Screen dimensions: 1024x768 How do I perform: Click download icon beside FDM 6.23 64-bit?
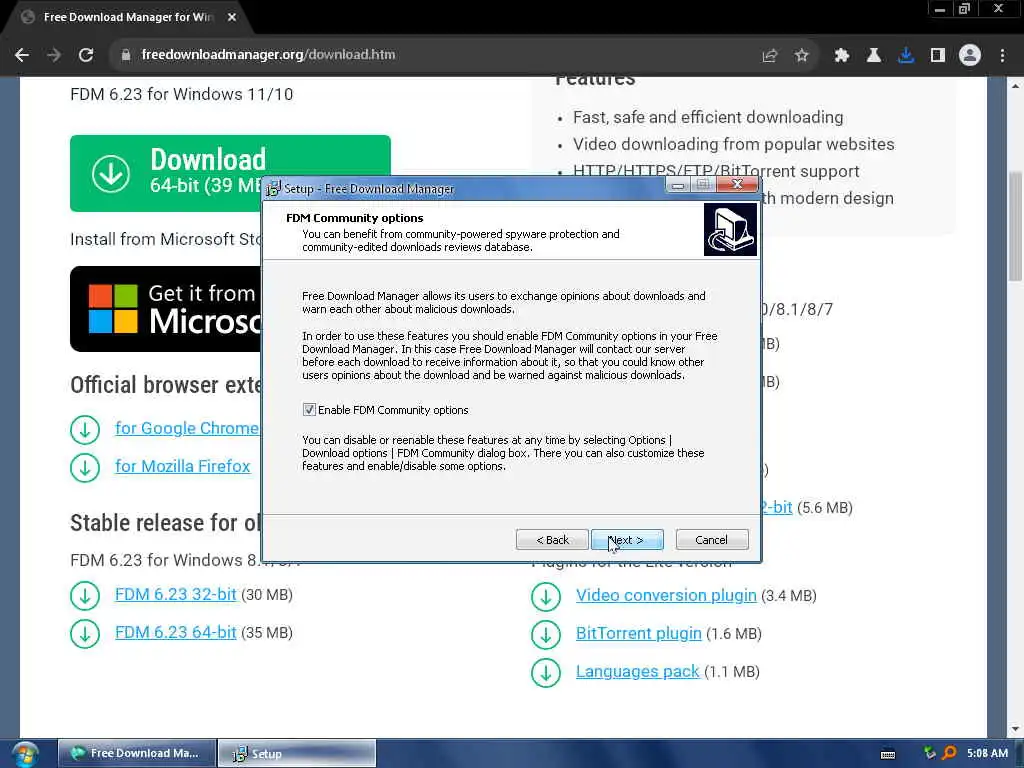pos(85,633)
